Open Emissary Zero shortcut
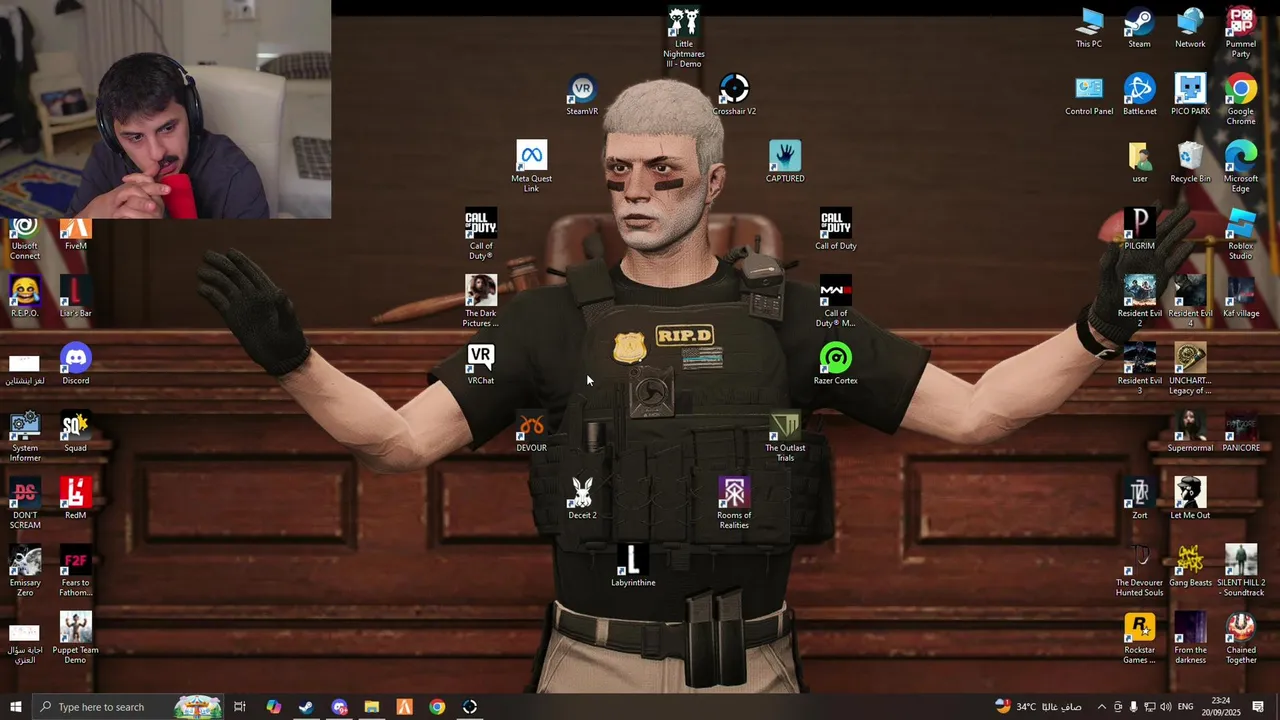Image resolution: width=1280 pixels, height=720 pixels. [25, 570]
